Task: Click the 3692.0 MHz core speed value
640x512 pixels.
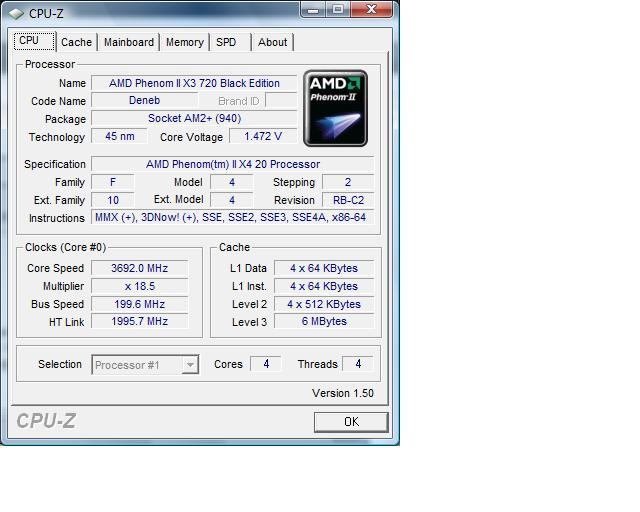Action: [x=140, y=268]
